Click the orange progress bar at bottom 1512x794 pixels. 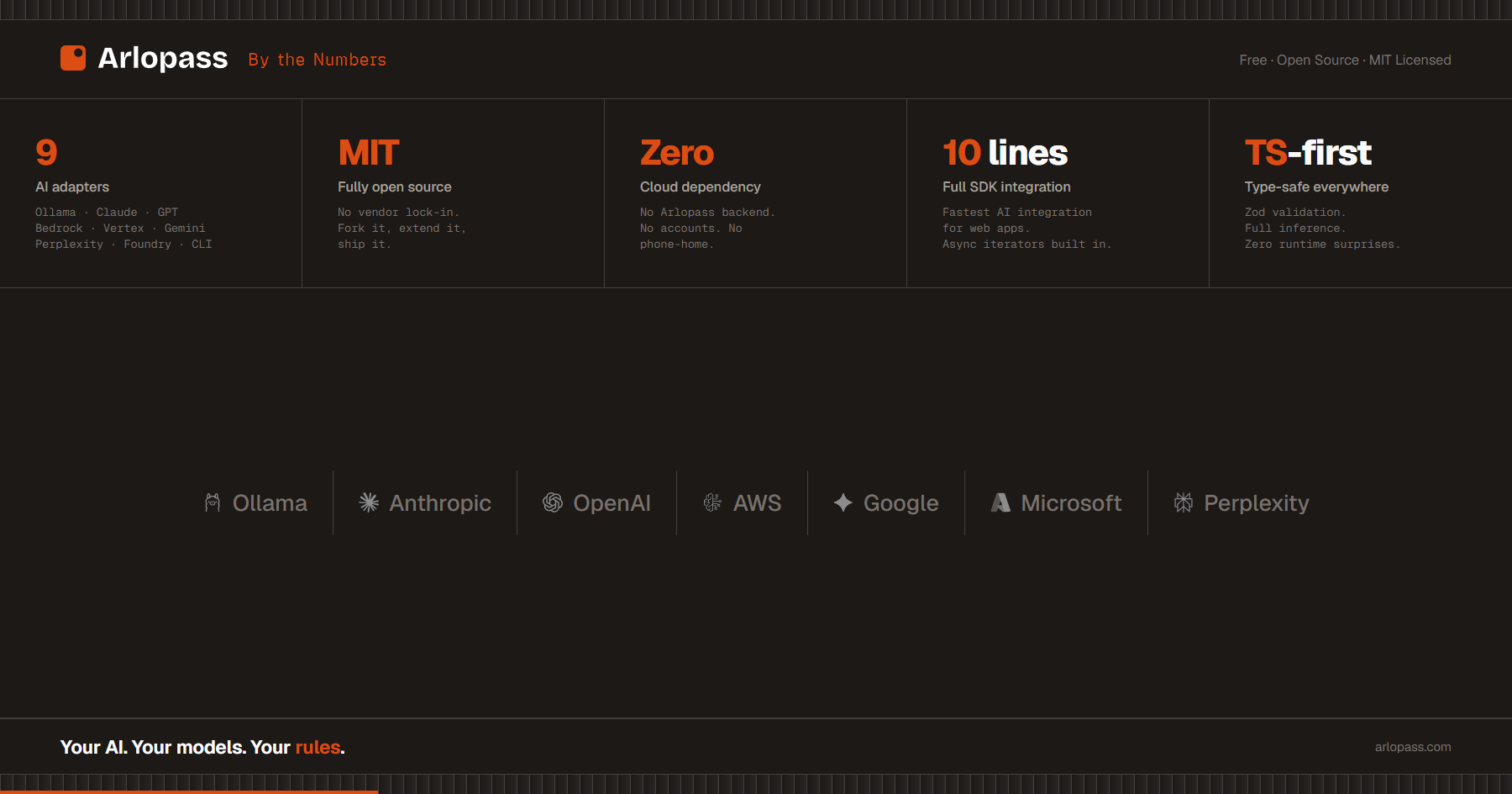point(189,791)
